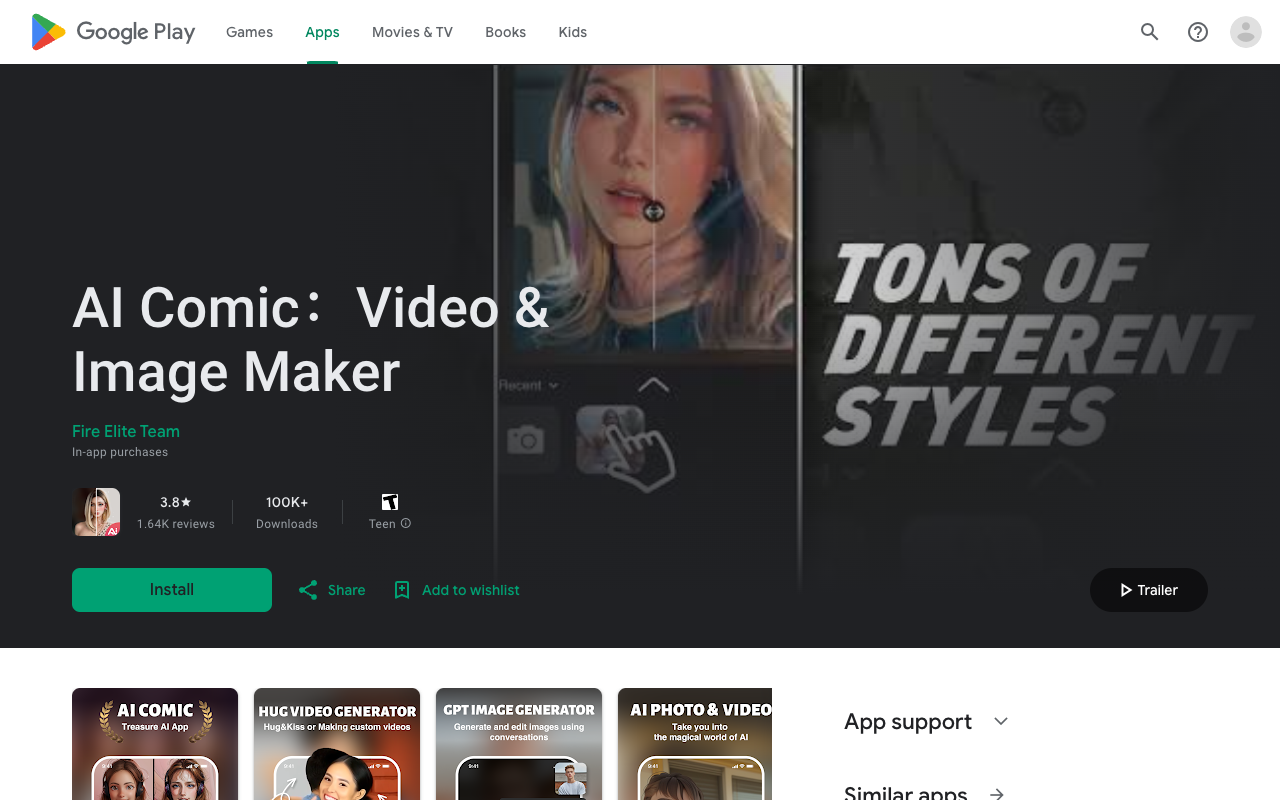1280x800 pixels.
Task: Play the Trailer video
Action: tap(1148, 590)
